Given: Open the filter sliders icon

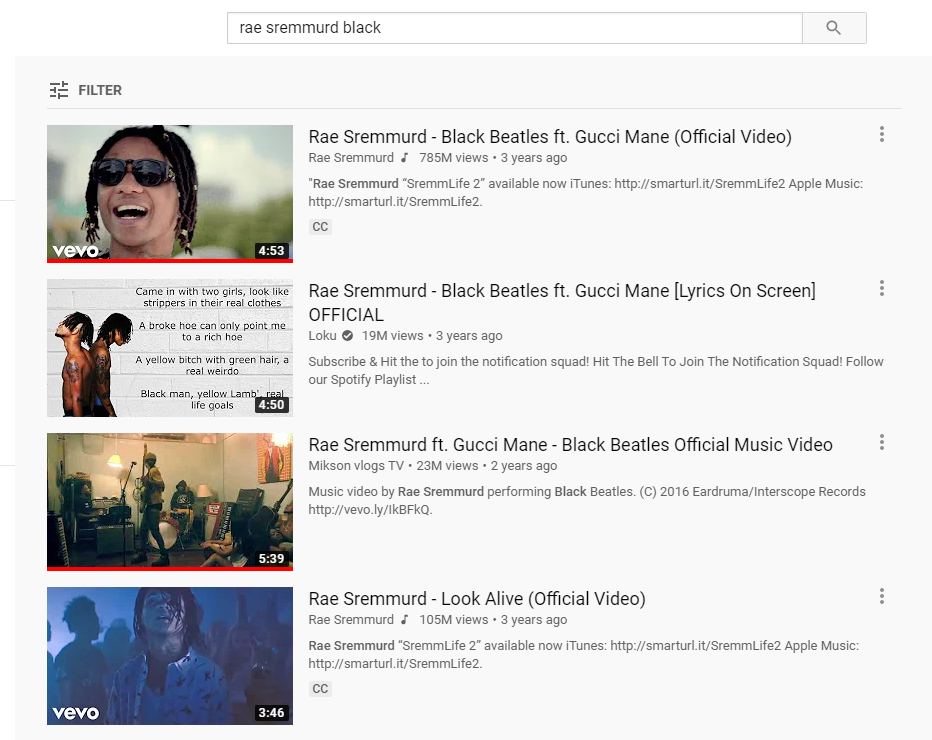Looking at the screenshot, I should pos(59,90).
